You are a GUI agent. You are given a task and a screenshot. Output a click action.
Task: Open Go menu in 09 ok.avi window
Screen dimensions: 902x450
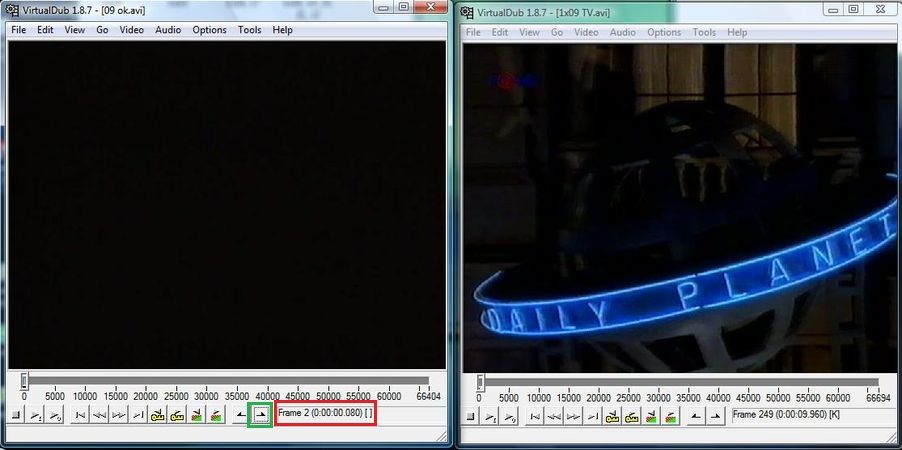pos(102,30)
